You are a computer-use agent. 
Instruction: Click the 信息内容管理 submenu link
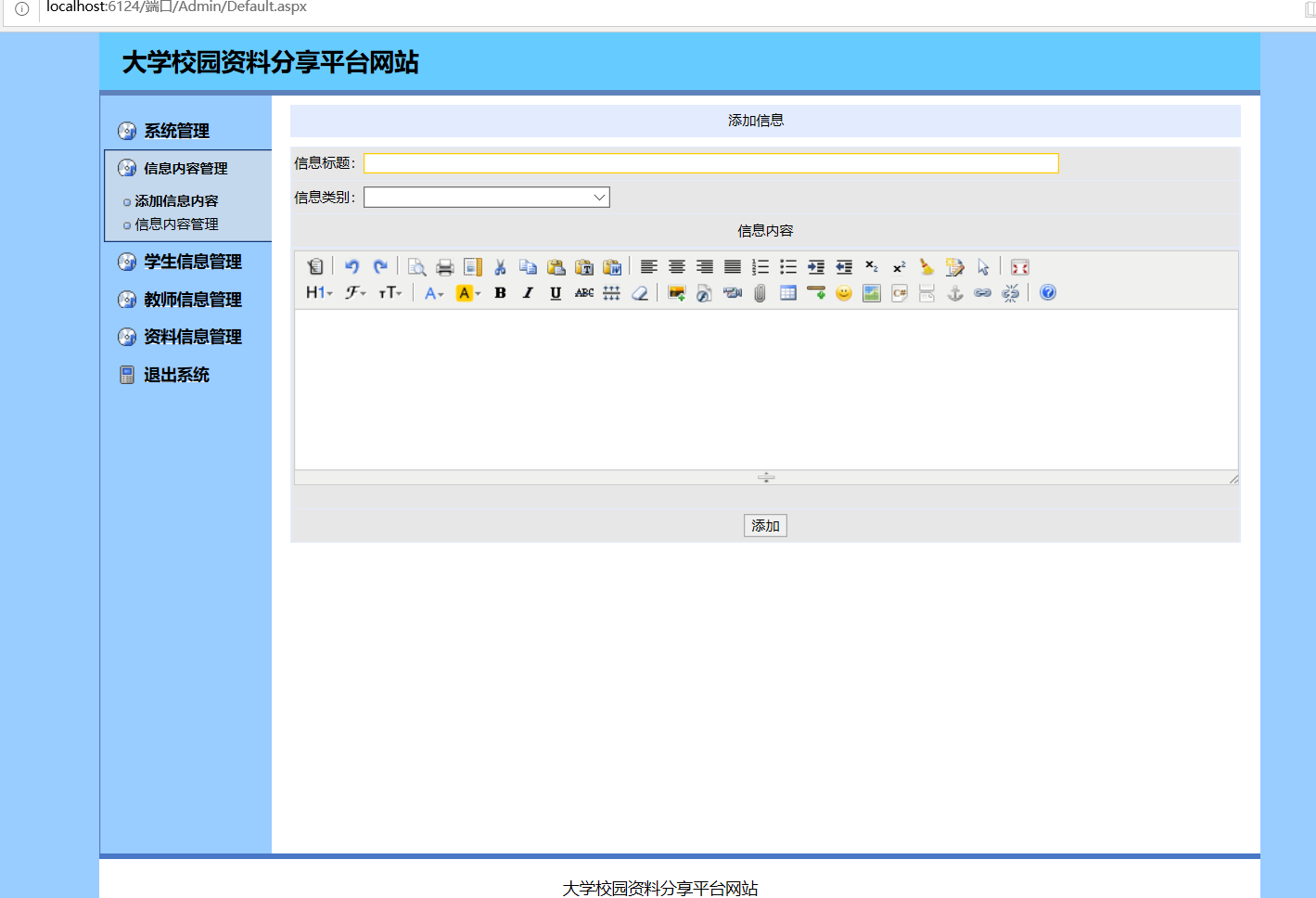coord(176,224)
